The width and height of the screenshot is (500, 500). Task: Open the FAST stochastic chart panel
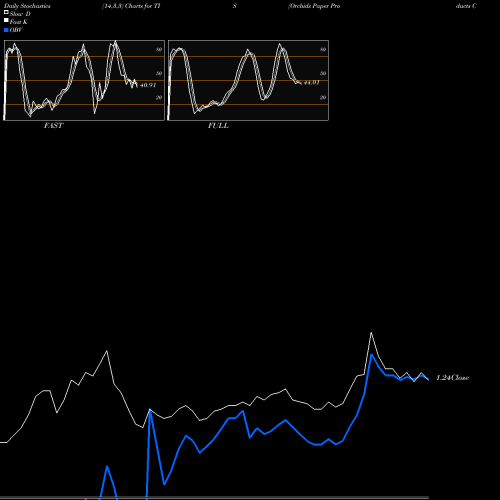(84, 80)
